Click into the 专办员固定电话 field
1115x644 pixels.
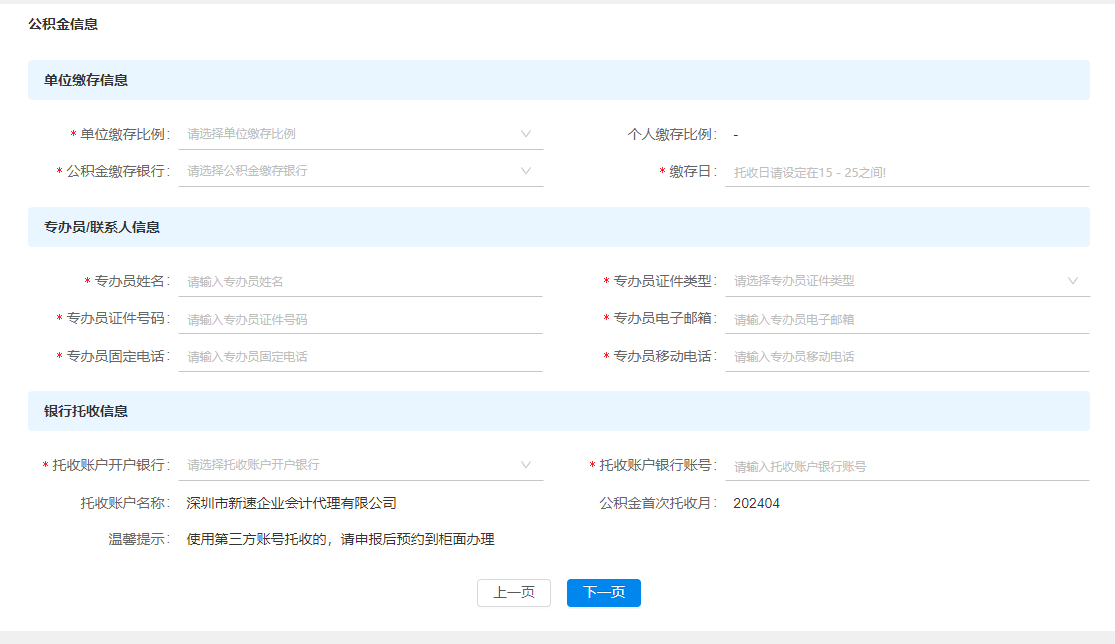click(x=360, y=357)
